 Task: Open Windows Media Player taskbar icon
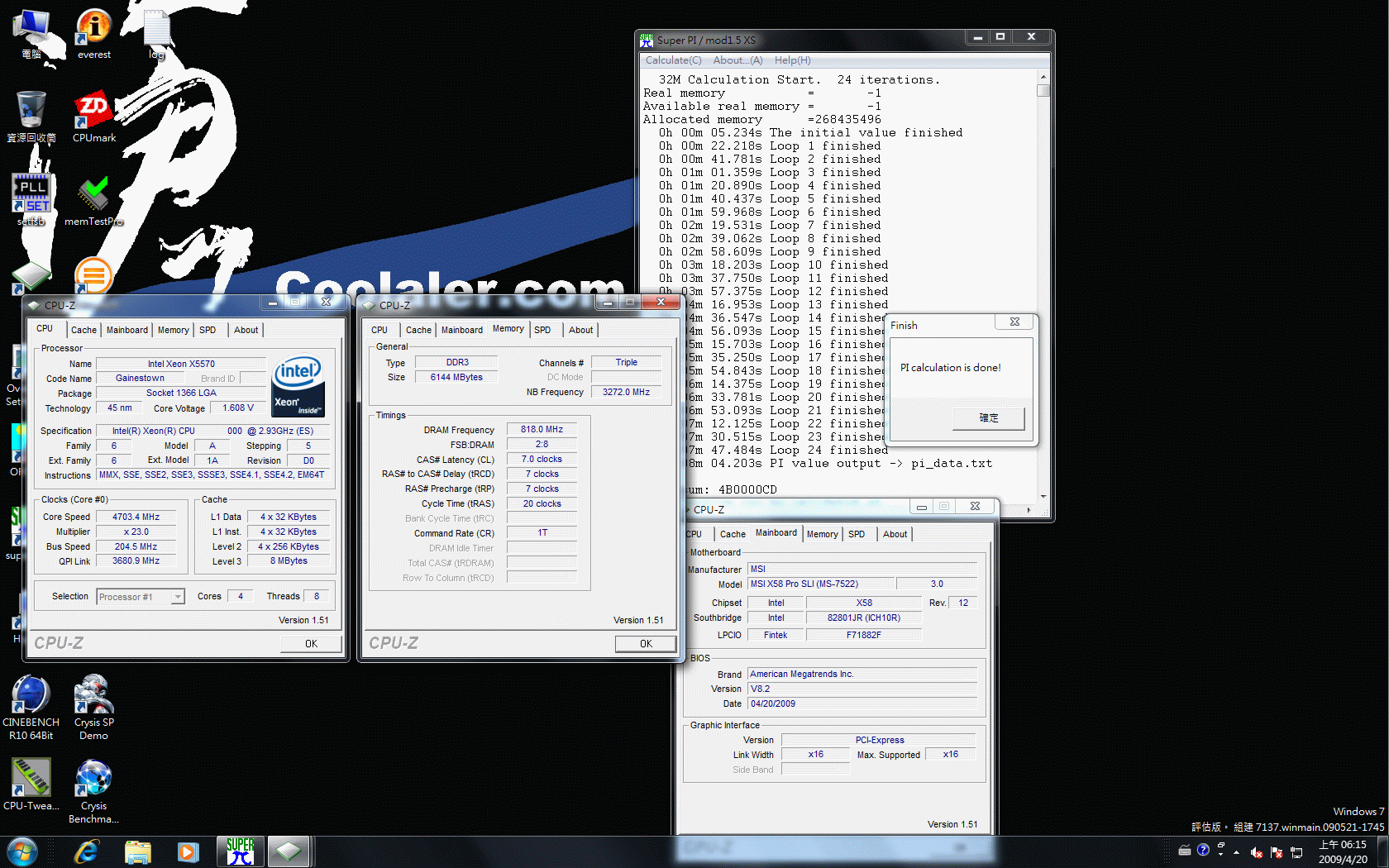coord(189,851)
